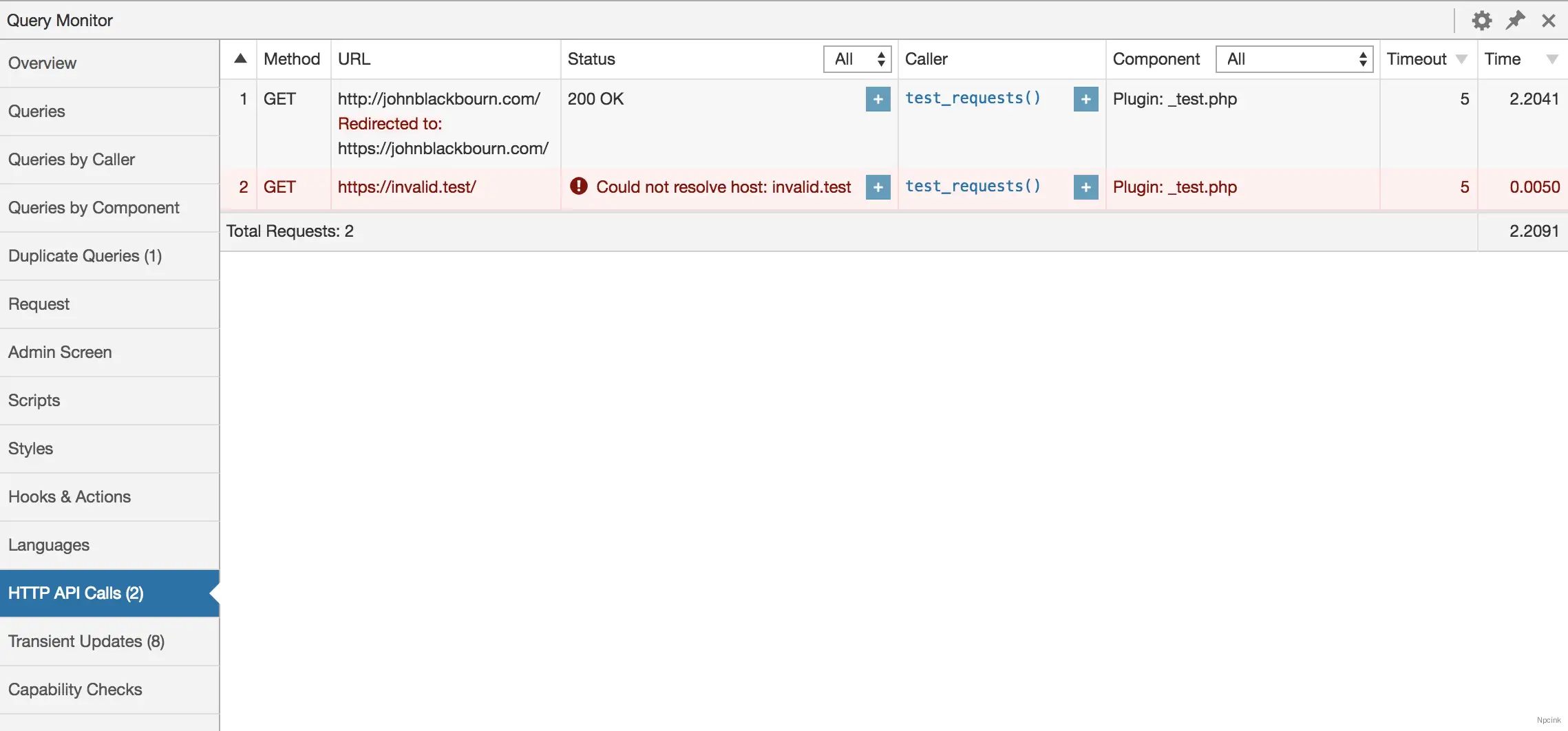Sort requests by Time descending
The image size is (1568, 731).
click(1554, 59)
